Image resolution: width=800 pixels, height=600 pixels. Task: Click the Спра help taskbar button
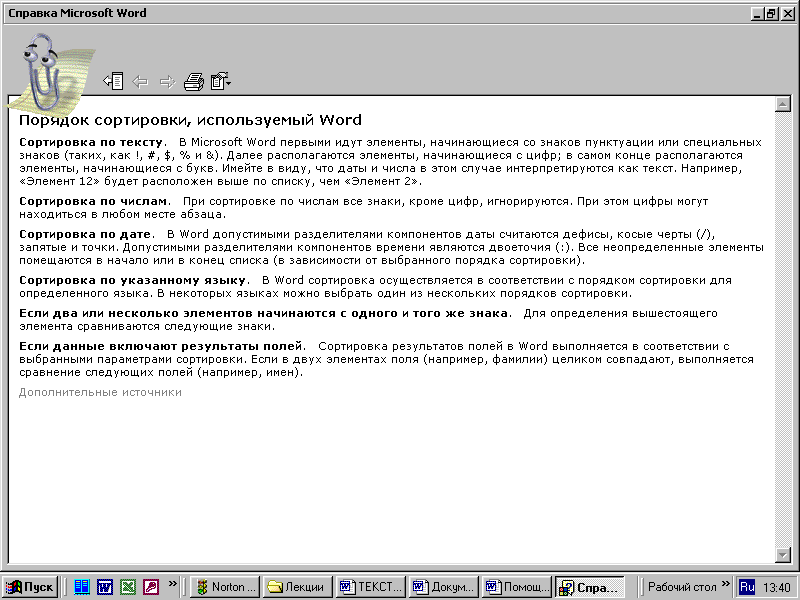[x=590, y=587]
